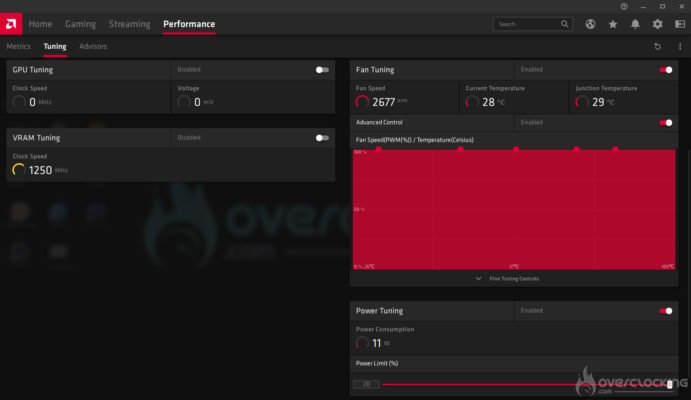Open the Gaming tab
The height and width of the screenshot is (400, 691).
coord(80,24)
